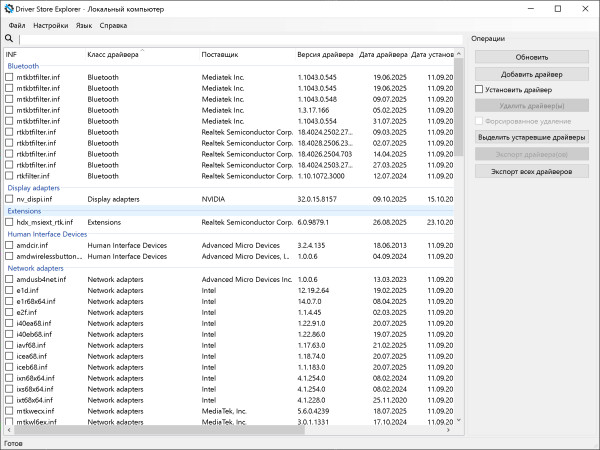The width and height of the screenshot is (600, 450).
Task: Mark the mtkwecx.inf checkbox
Action: click(x=10, y=411)
